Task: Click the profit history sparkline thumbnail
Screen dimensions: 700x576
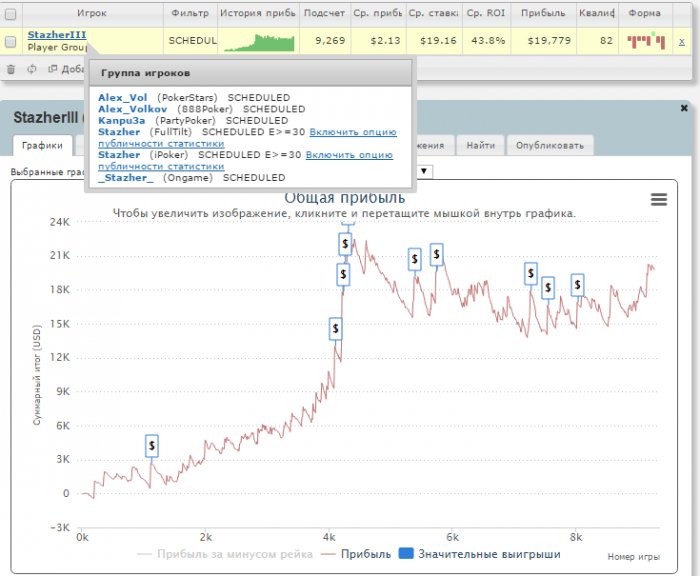Action: tap(259, 42)
